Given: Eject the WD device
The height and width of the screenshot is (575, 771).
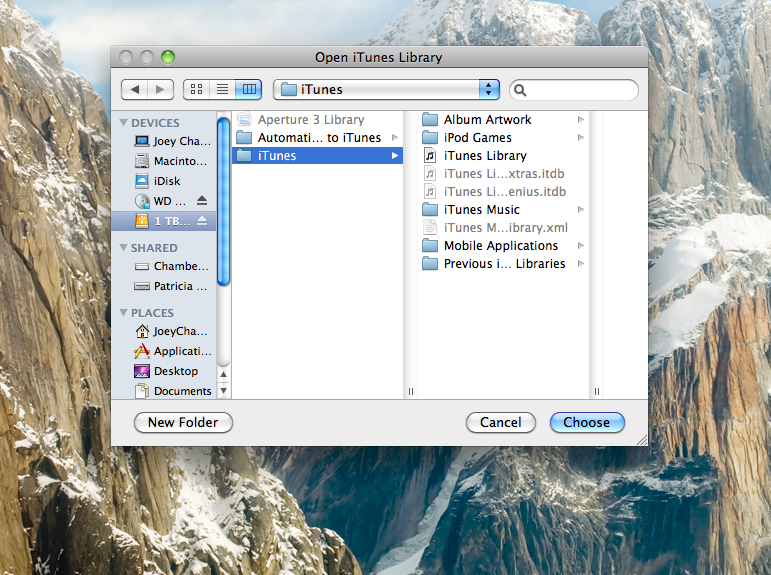Looking at the screenshot, I should click(202, 201).
